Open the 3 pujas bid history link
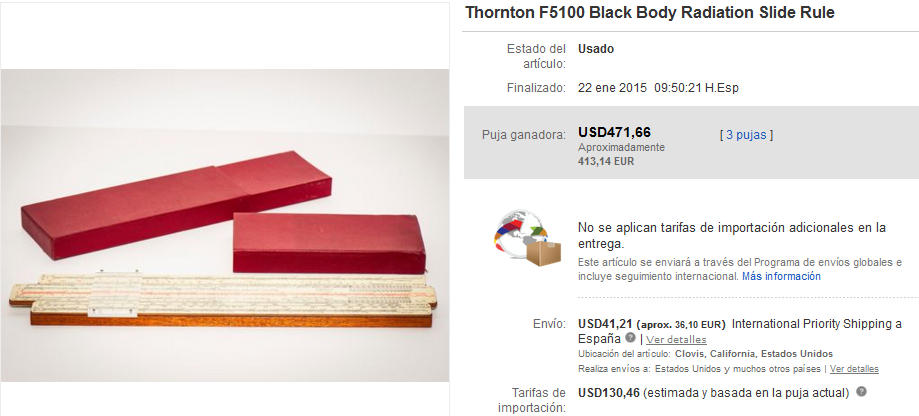 [746, 135]
